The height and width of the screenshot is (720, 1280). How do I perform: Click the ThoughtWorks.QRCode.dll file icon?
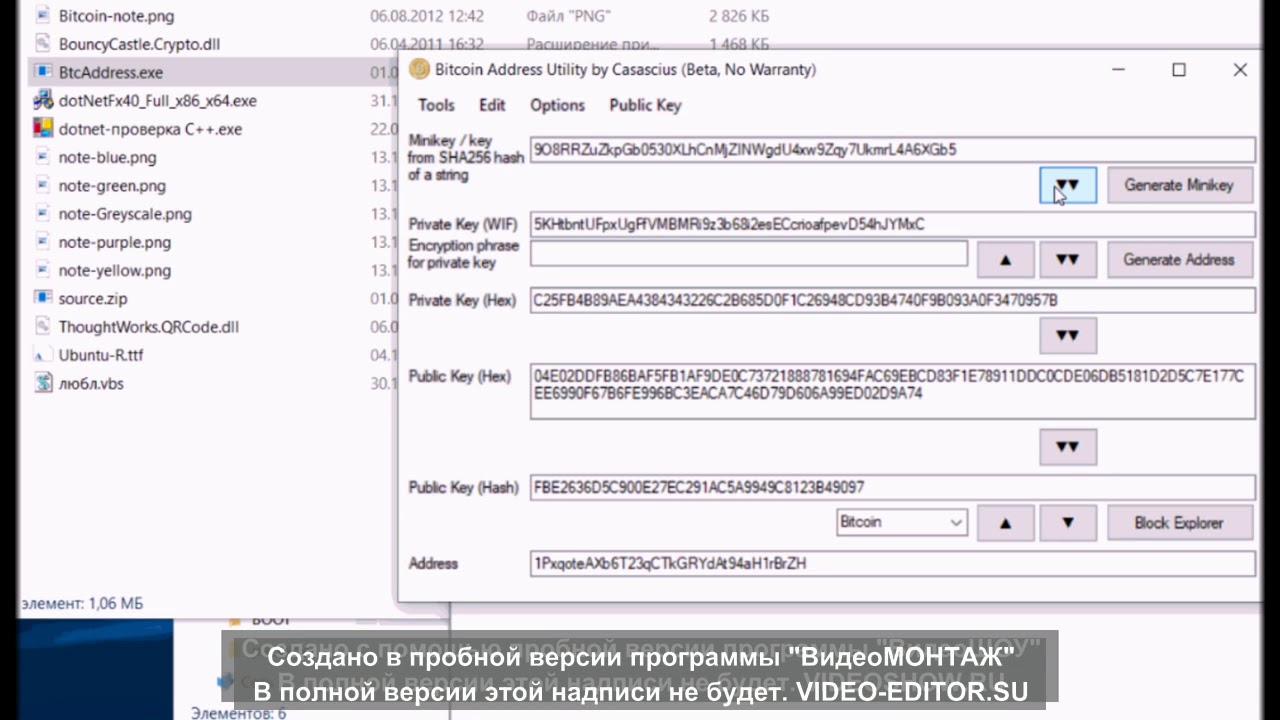[43, 327]
